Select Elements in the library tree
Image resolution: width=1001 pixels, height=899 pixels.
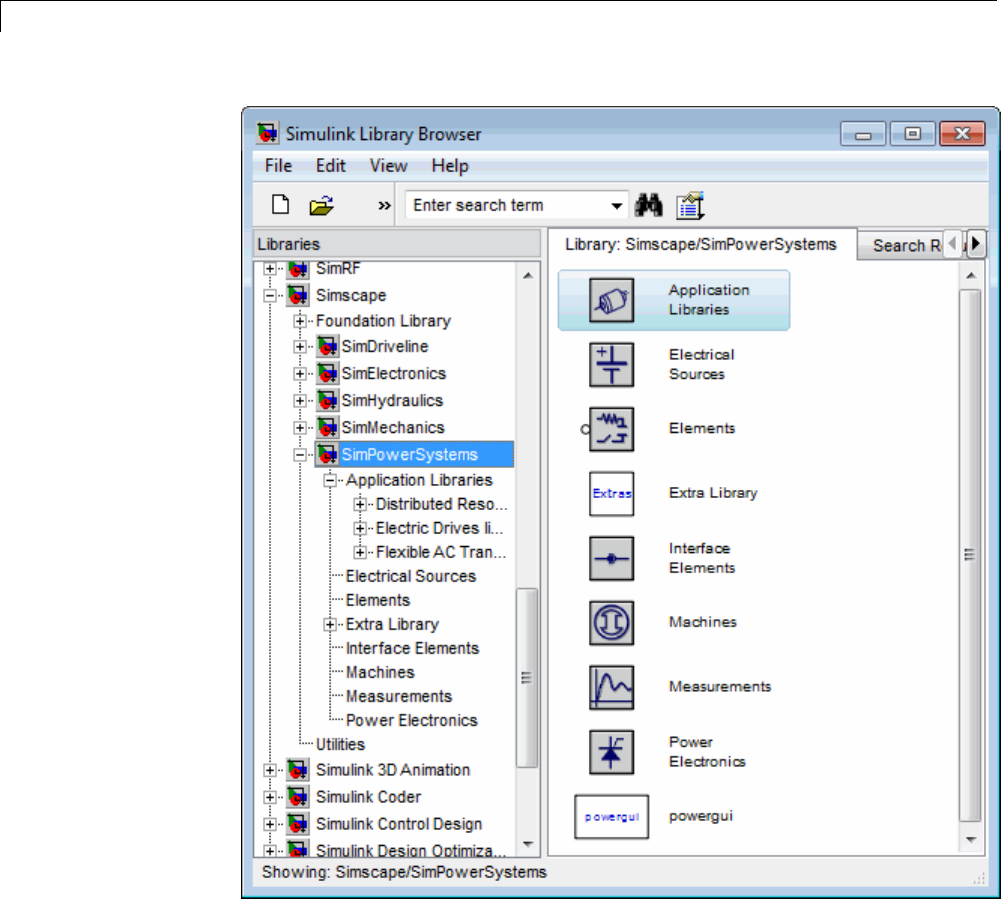pos(377,600)
